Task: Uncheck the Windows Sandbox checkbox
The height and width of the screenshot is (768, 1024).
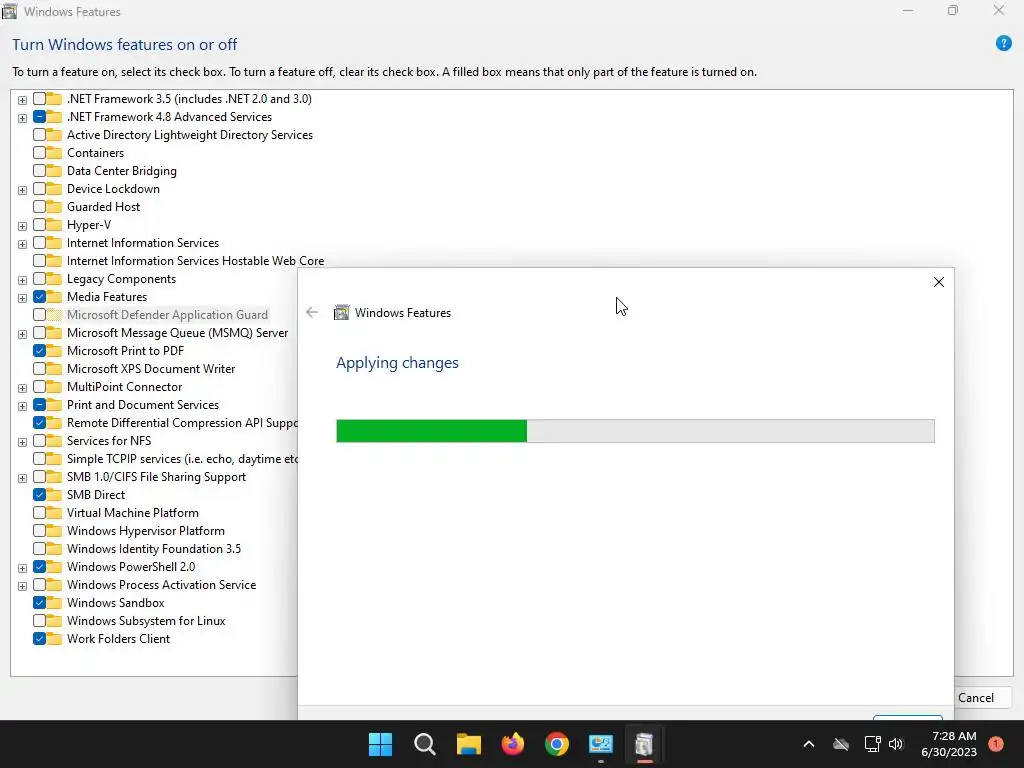Action: click(39, 603)
